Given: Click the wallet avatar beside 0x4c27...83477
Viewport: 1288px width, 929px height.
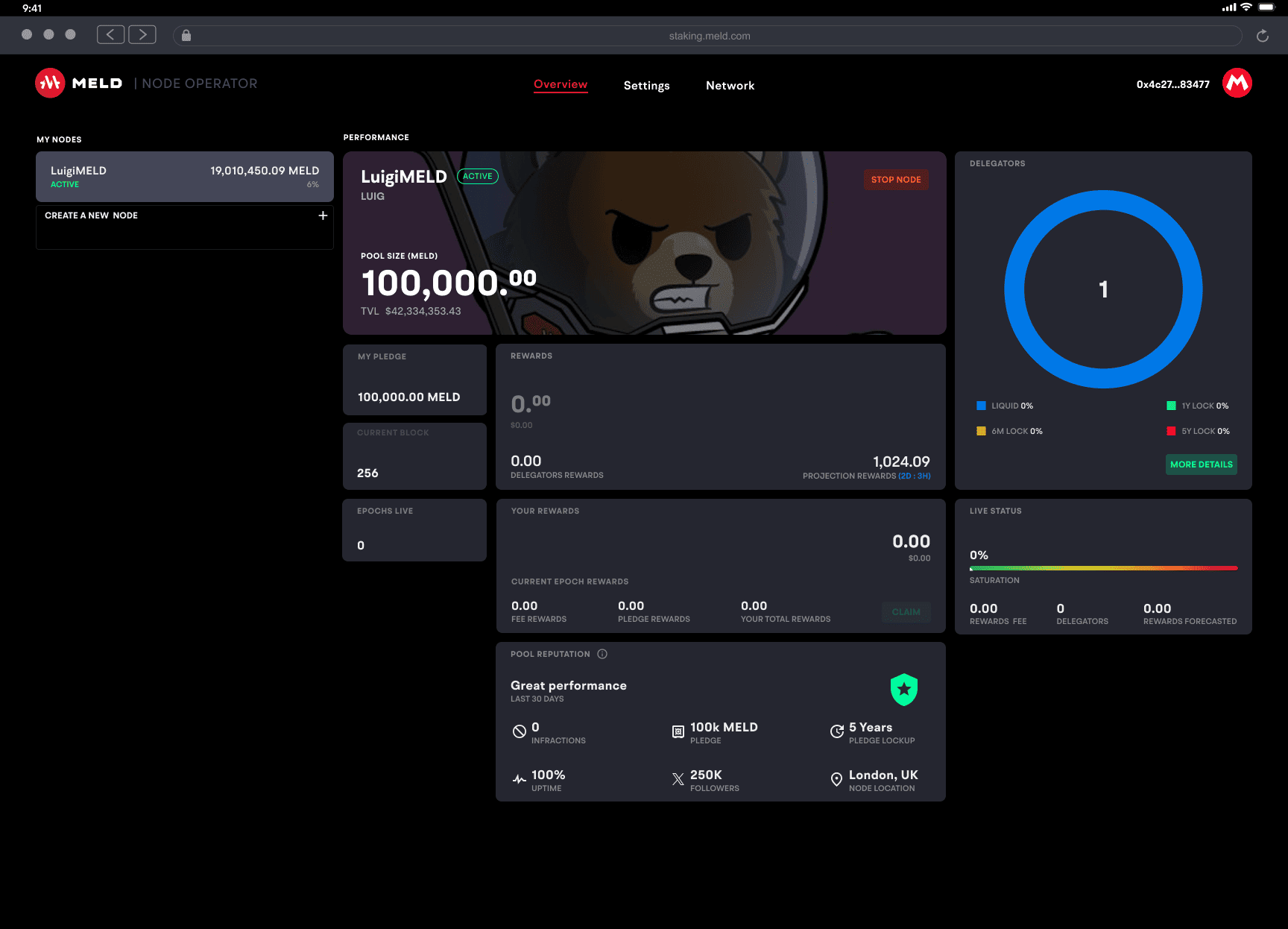Looking at the screenshot, I should 1237,83.
